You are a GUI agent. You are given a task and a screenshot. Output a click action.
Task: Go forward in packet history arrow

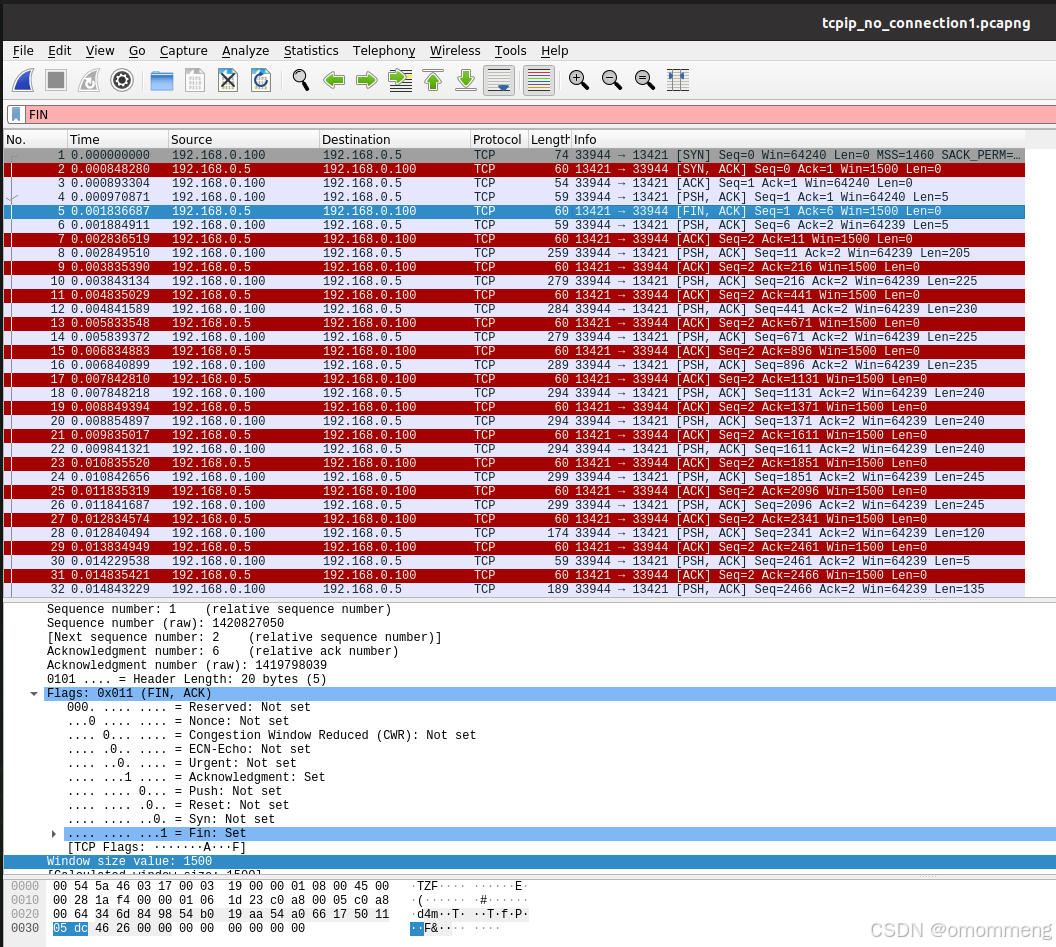point(366,80)
